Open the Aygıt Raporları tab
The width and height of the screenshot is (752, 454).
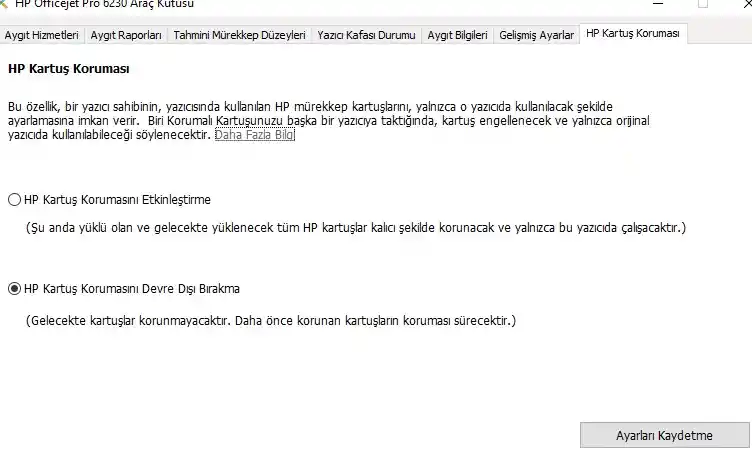(126, 35)
